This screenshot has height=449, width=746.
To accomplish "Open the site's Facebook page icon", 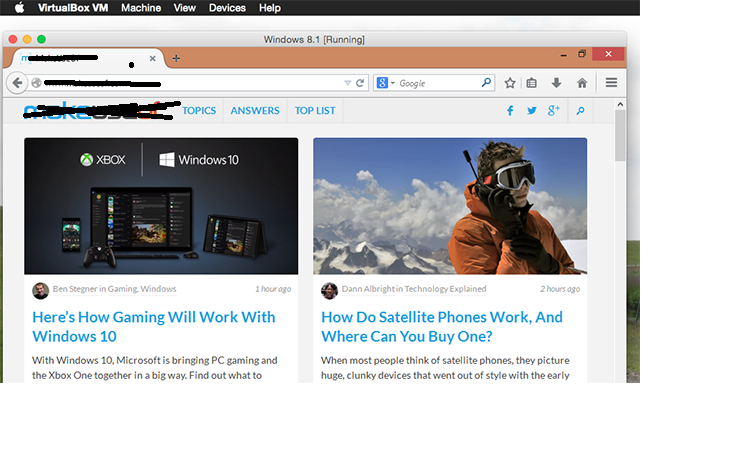I will [510, 111].
